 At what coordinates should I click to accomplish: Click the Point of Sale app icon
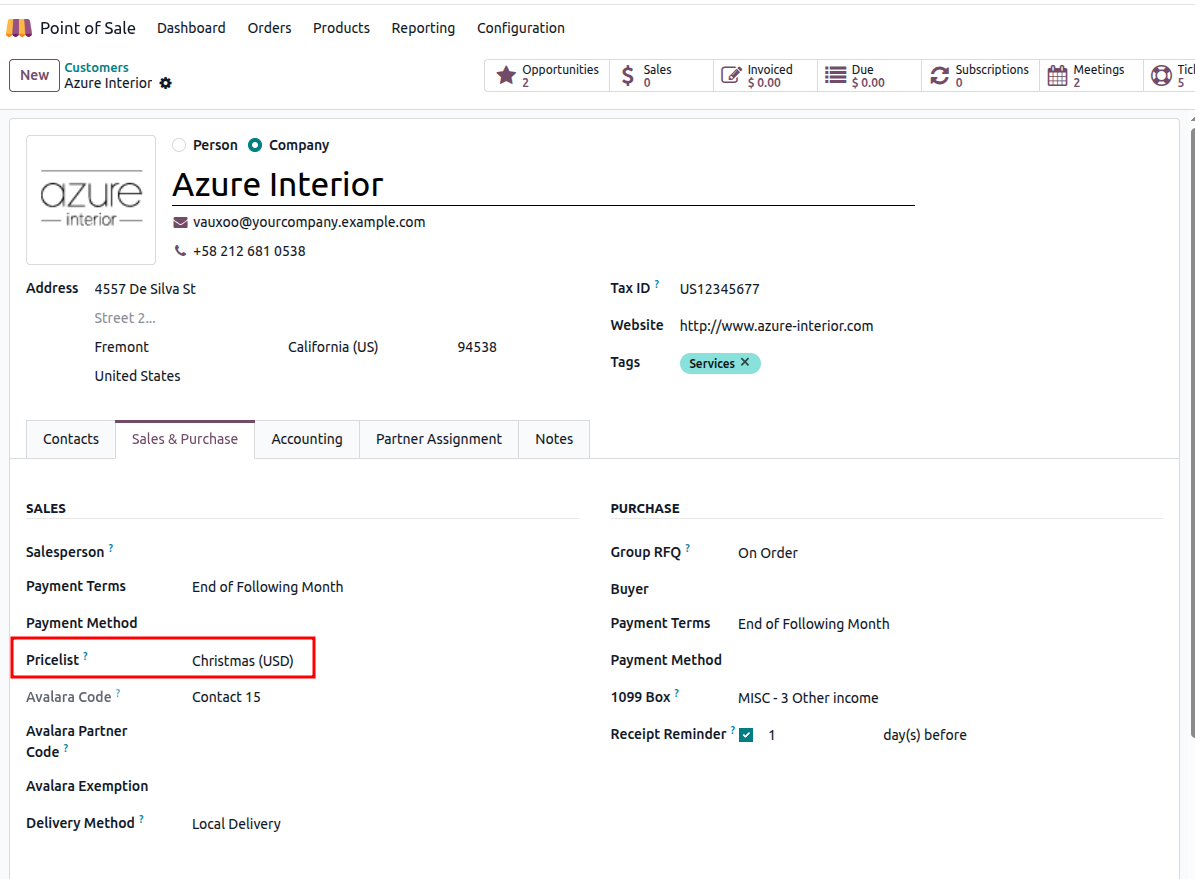pyautogui.click(x=19, y=28)
